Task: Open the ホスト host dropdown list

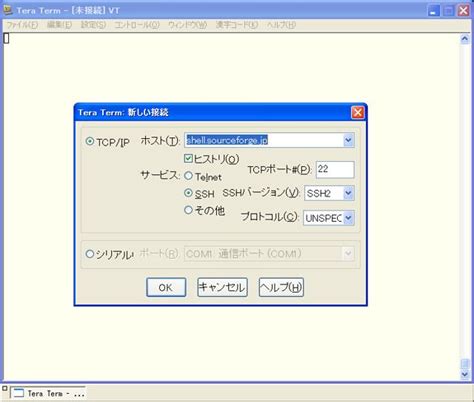Action: [348, 140]
